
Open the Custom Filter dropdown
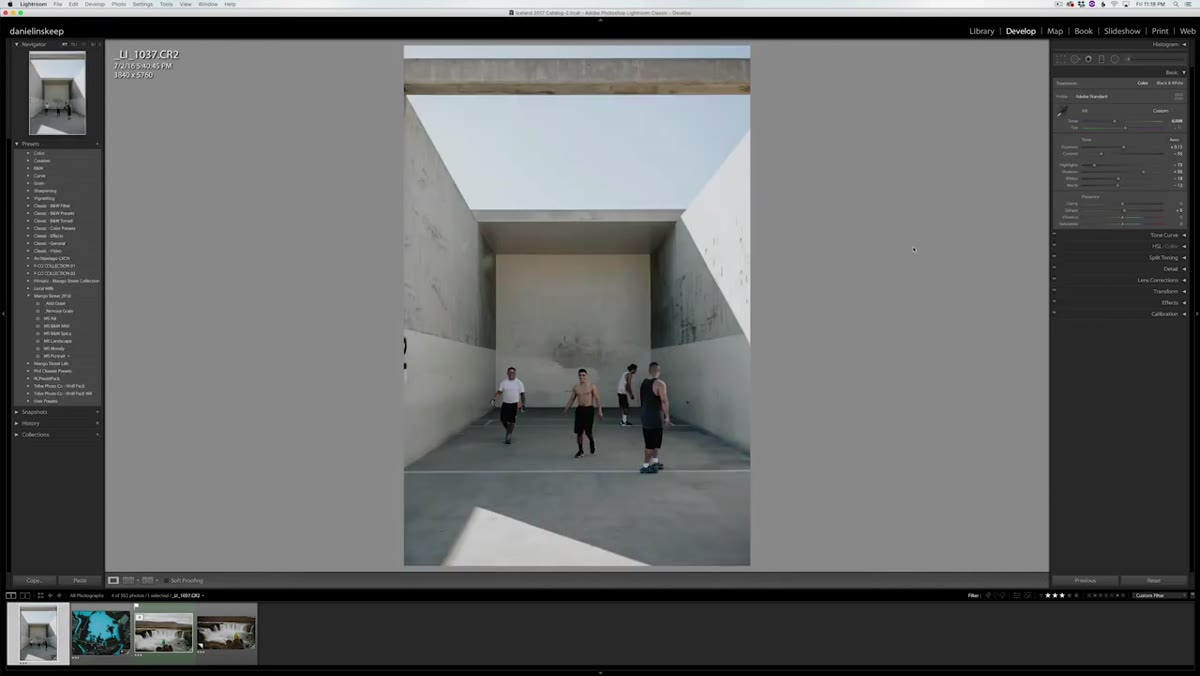coord(1160,595)
